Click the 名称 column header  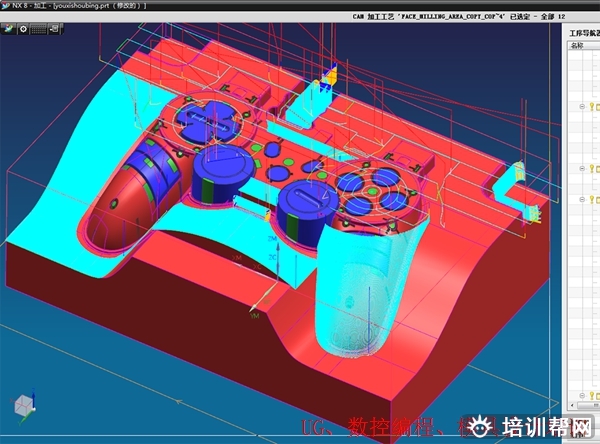(579, 46)
